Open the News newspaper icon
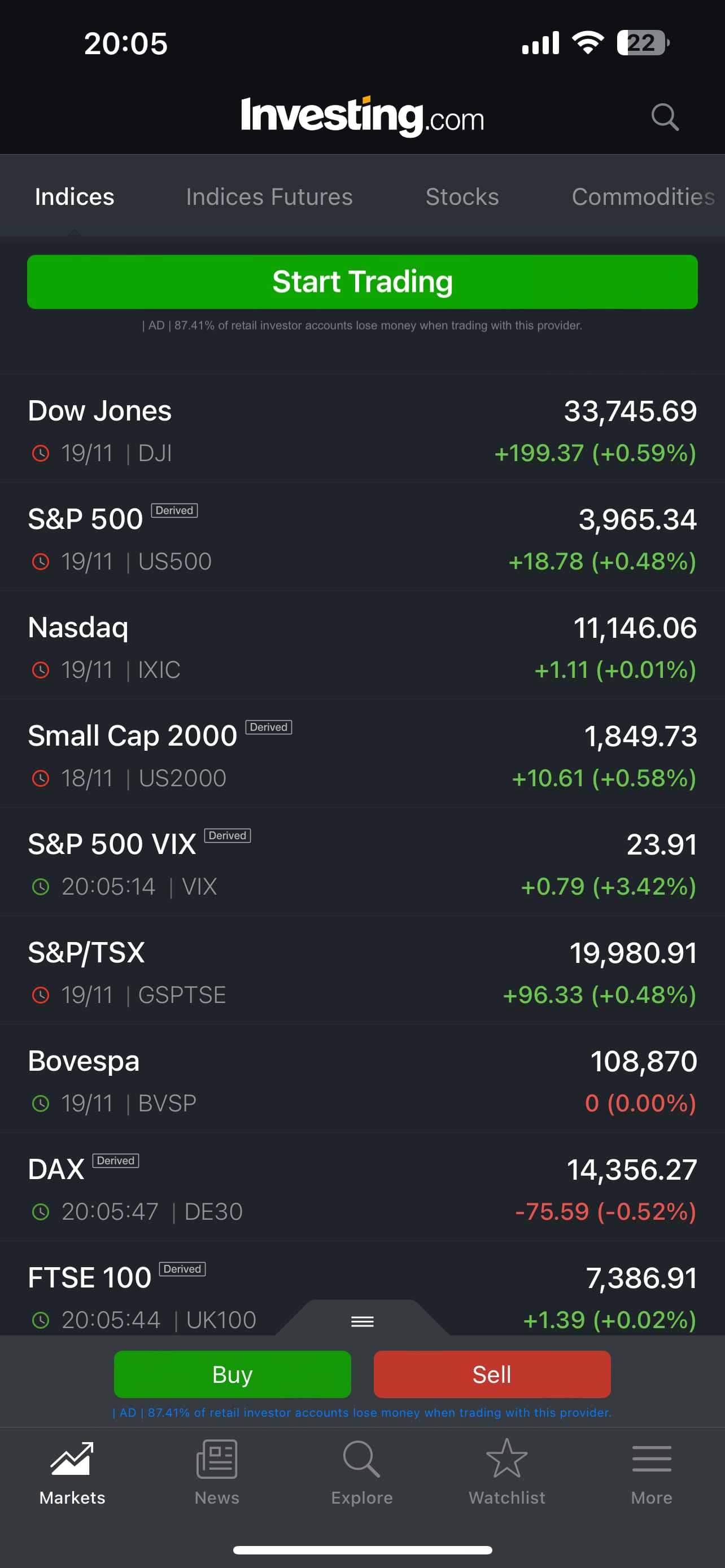The width and height of the screenshot is (725, 1568). pos(217,1459)
